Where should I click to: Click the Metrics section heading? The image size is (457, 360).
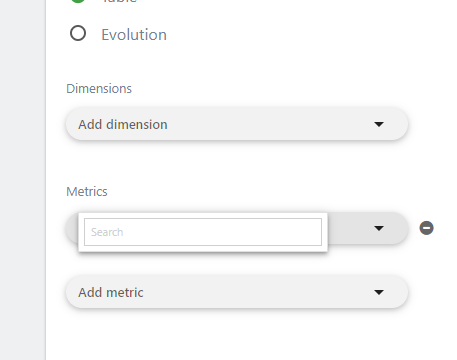87,192
